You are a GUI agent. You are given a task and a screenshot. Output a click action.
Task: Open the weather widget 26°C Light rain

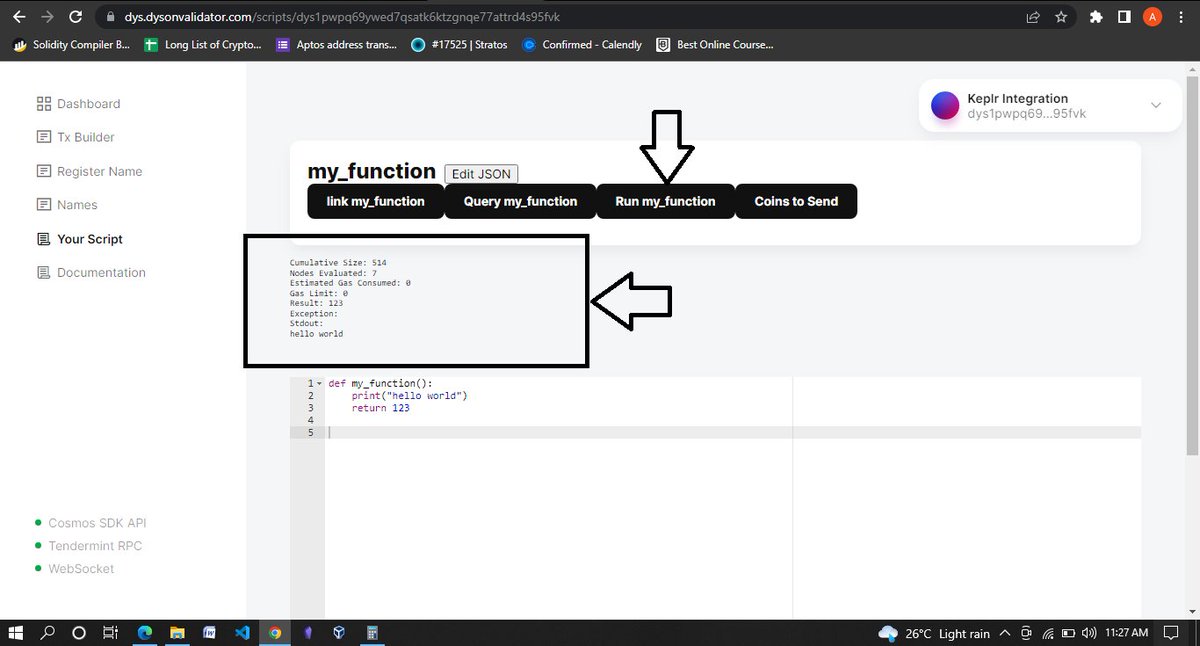pyautogui.click(x=934, y=633)
